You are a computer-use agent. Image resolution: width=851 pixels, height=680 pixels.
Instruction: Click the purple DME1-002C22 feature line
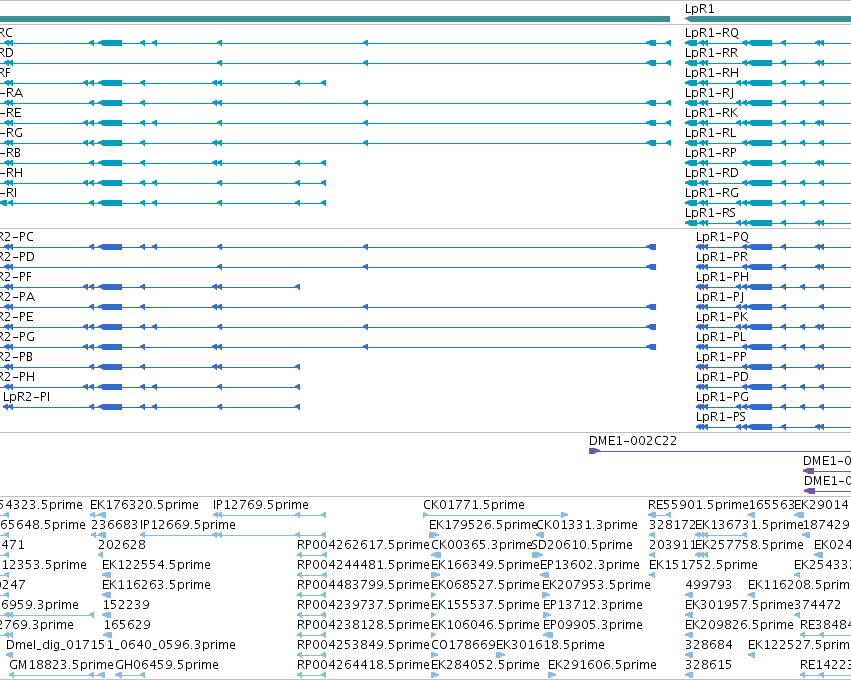(720, 451)
